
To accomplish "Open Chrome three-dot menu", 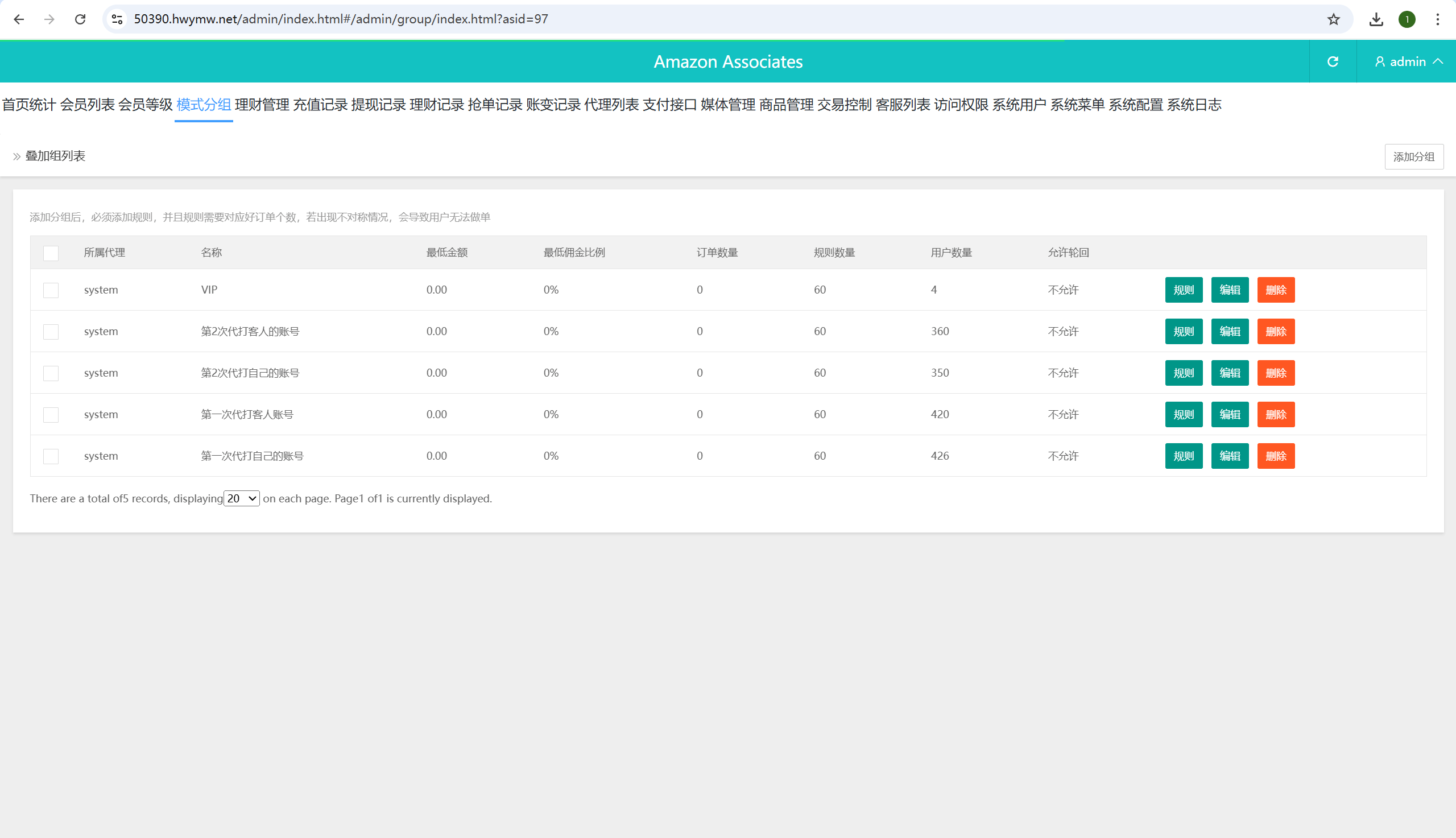I will click(x=1438, y=19).
